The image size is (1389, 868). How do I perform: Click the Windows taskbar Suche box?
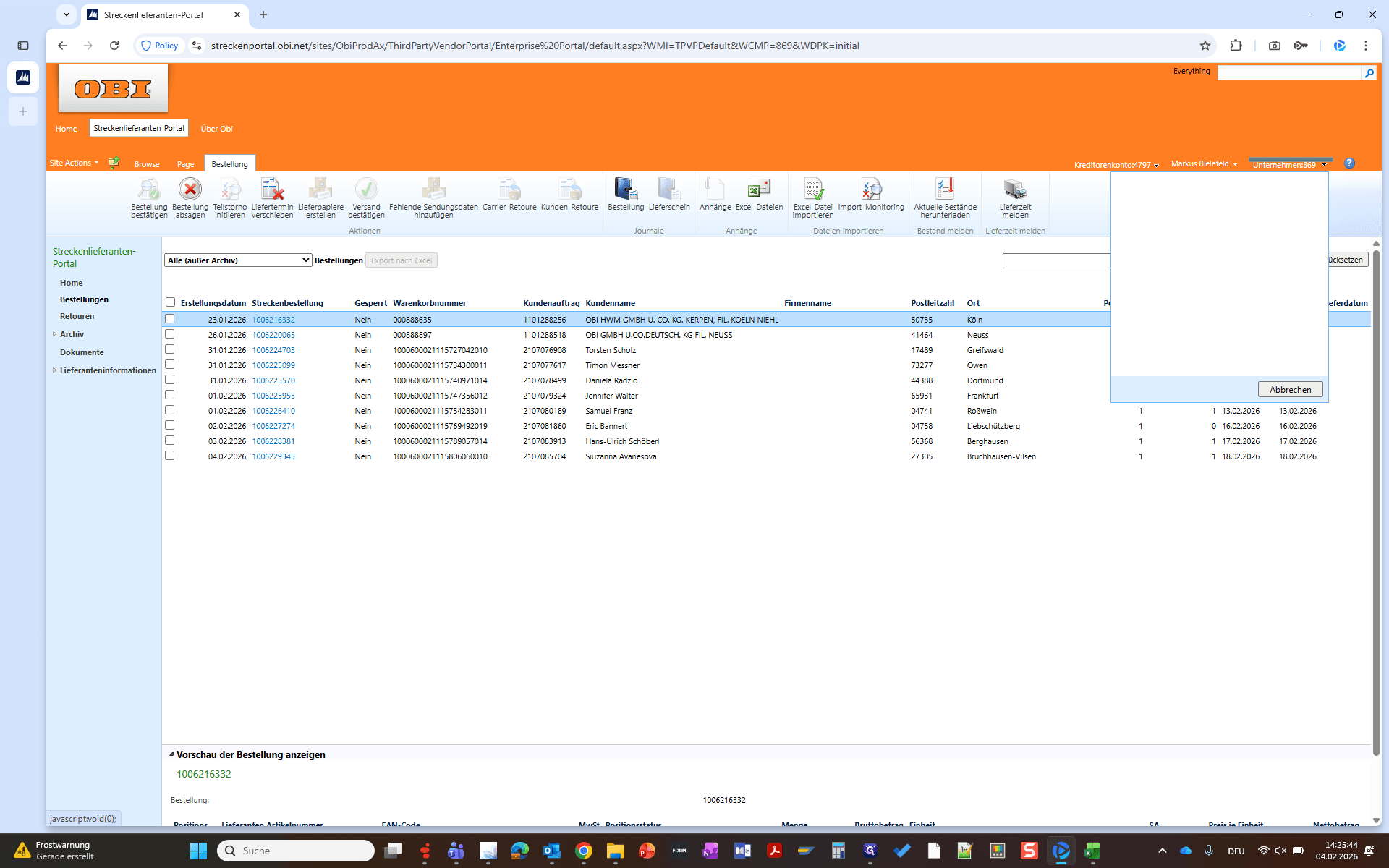click(x=296, y=851)
